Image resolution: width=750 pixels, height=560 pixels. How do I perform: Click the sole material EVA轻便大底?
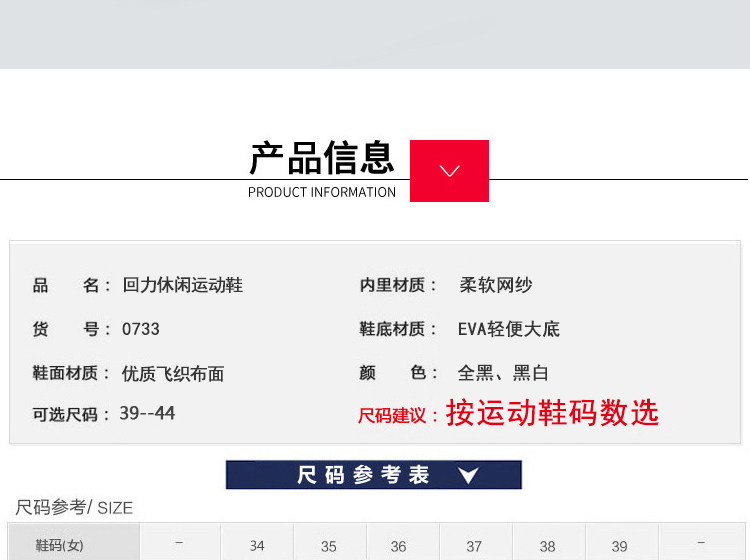508,329
